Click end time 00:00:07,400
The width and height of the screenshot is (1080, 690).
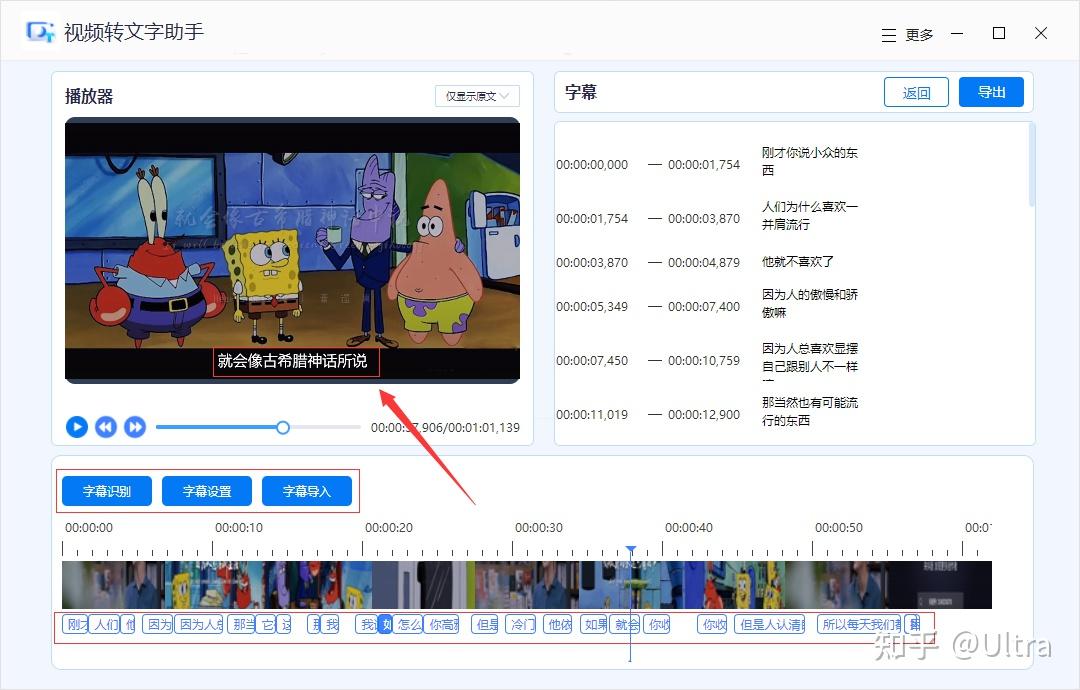coord(704,306)
